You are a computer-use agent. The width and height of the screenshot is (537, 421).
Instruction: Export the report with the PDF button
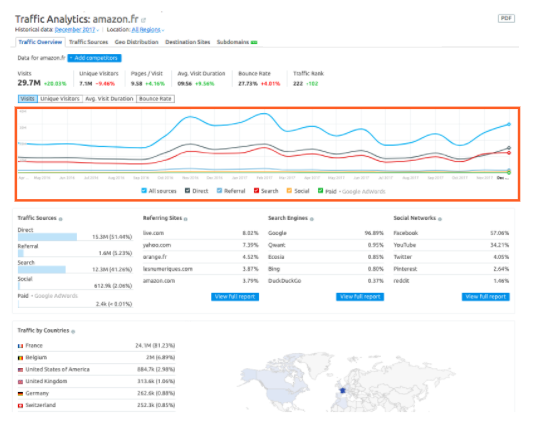coord(506,18)
